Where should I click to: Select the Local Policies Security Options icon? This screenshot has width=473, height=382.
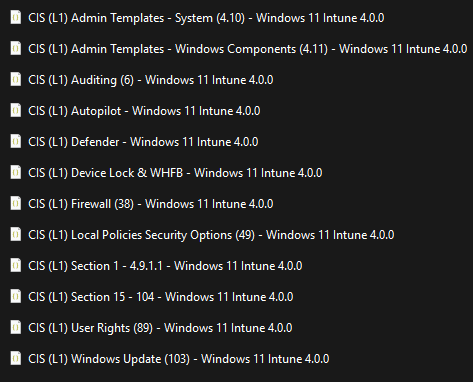pos(15,235)
